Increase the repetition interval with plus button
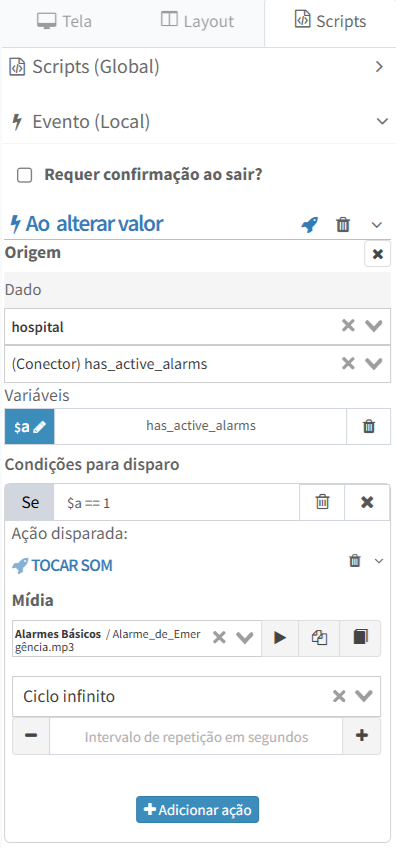Screen dimensions: 396x848 click(362, 736)
